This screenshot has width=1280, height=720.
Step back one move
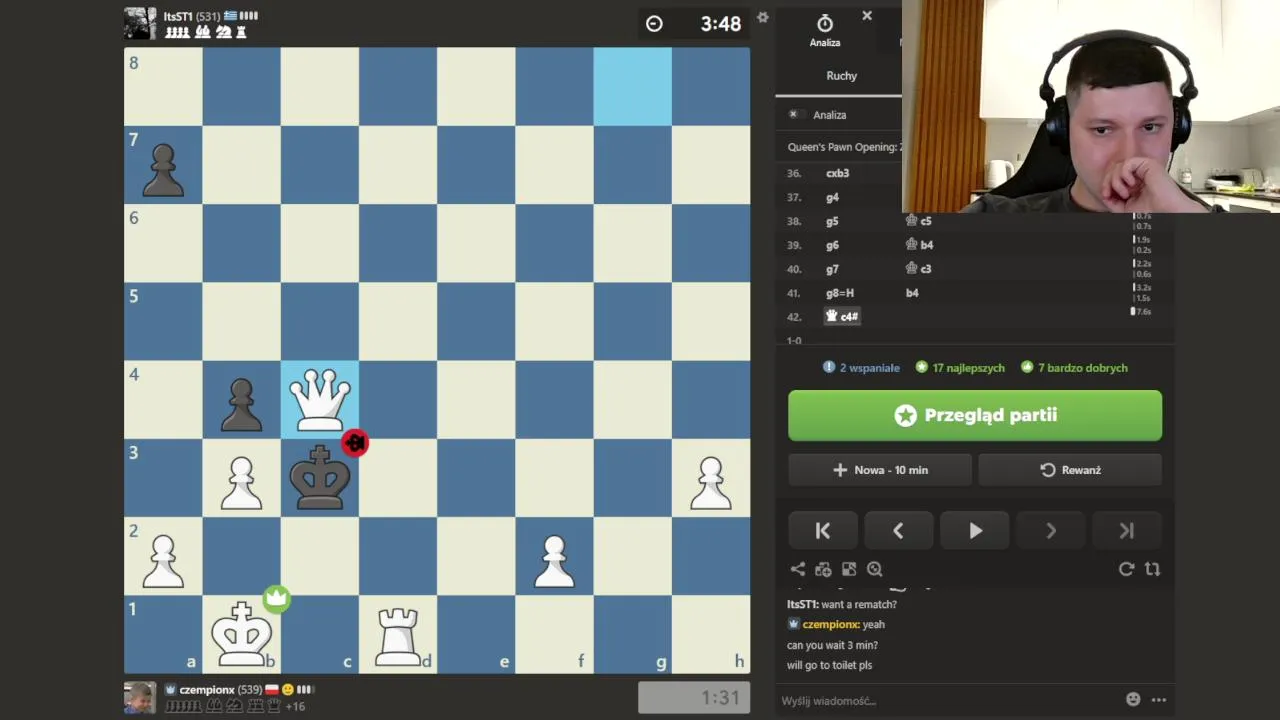[x=898, y=531]
